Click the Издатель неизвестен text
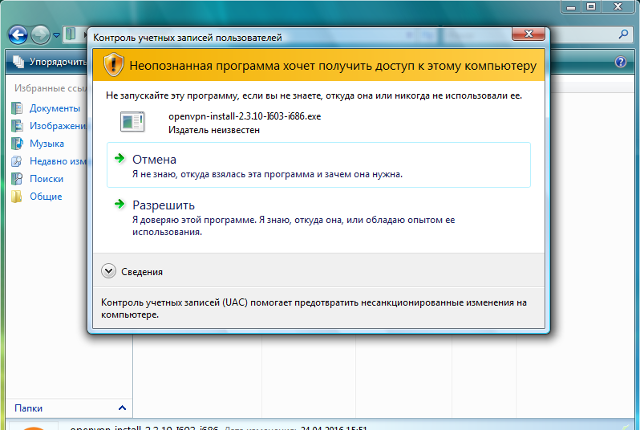 (214, 130)
